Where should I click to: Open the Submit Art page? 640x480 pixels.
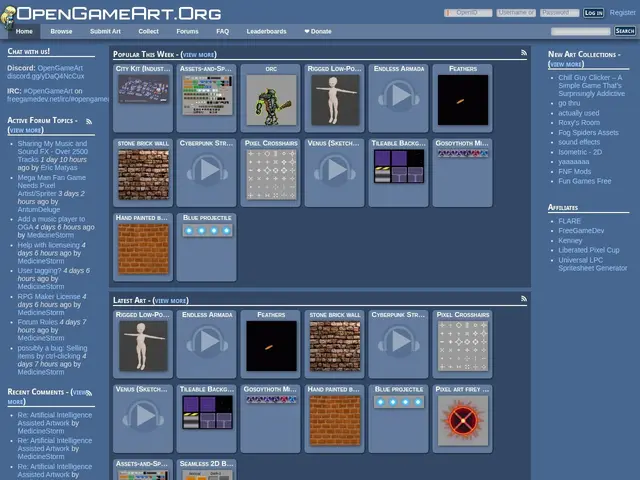click(x=105, y=31)
